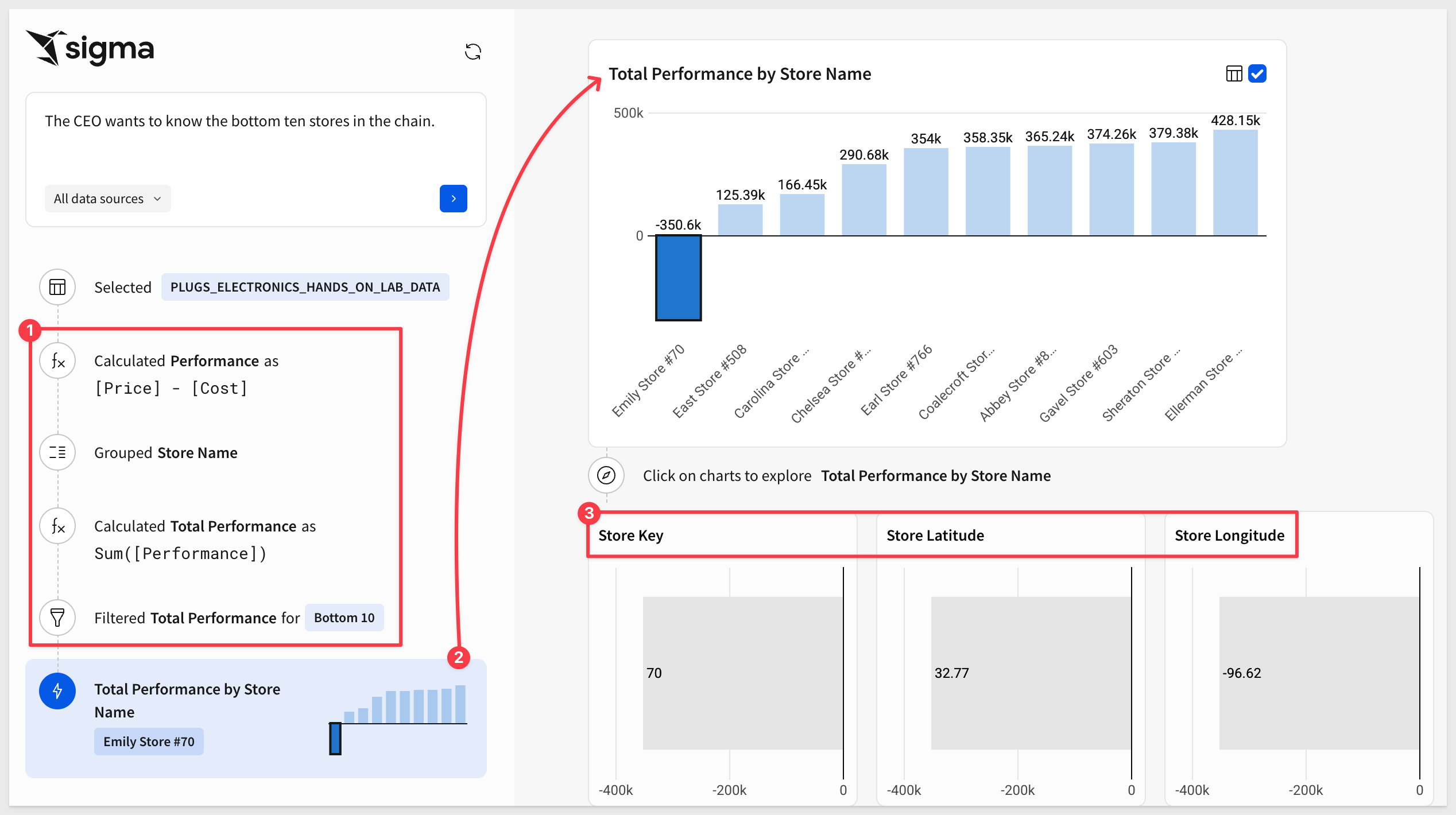Click the Grouped Store Name step icon
The height and width of the screenshot is (815, 1456).
[57, 453]
